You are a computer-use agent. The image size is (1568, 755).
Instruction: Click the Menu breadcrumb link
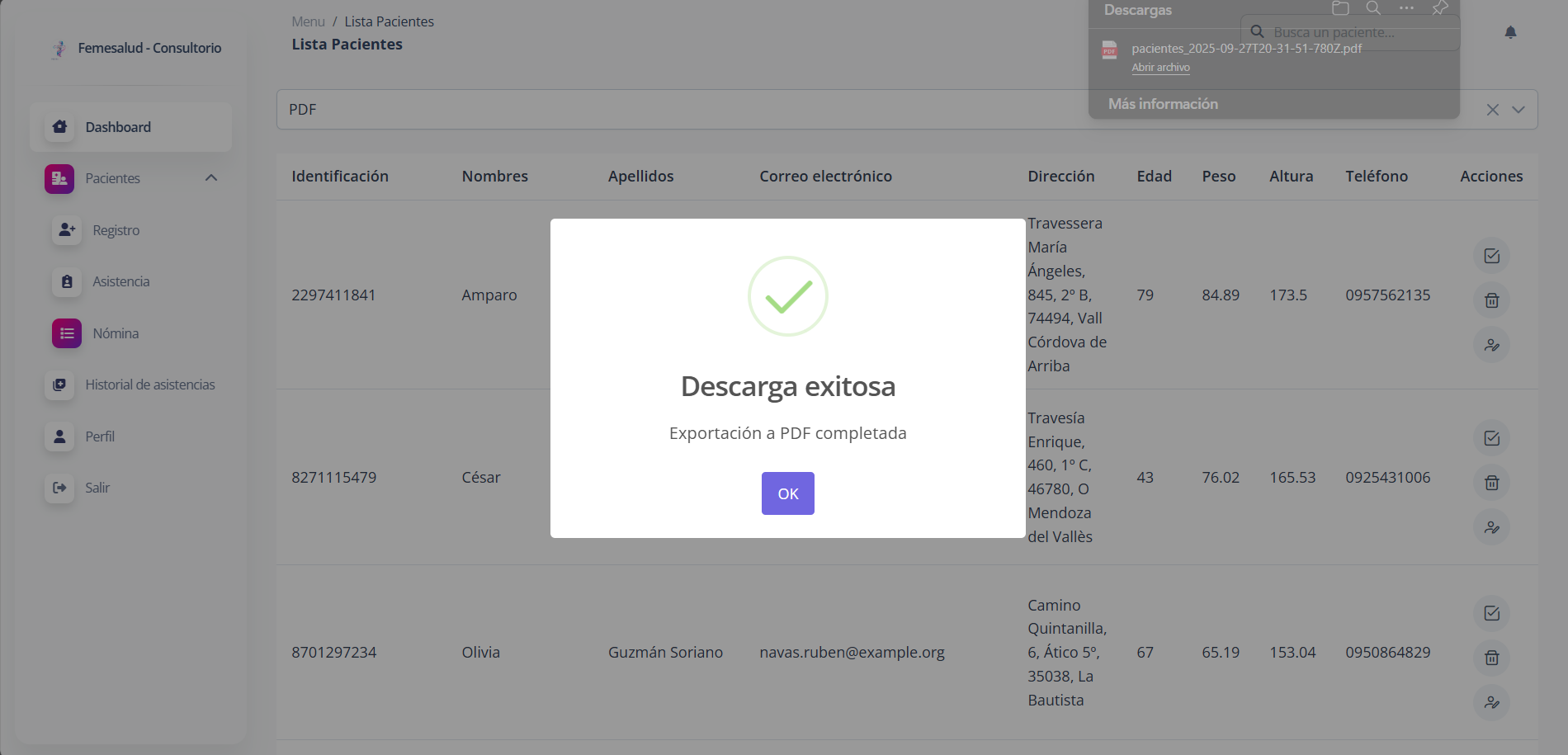point(308,21)
